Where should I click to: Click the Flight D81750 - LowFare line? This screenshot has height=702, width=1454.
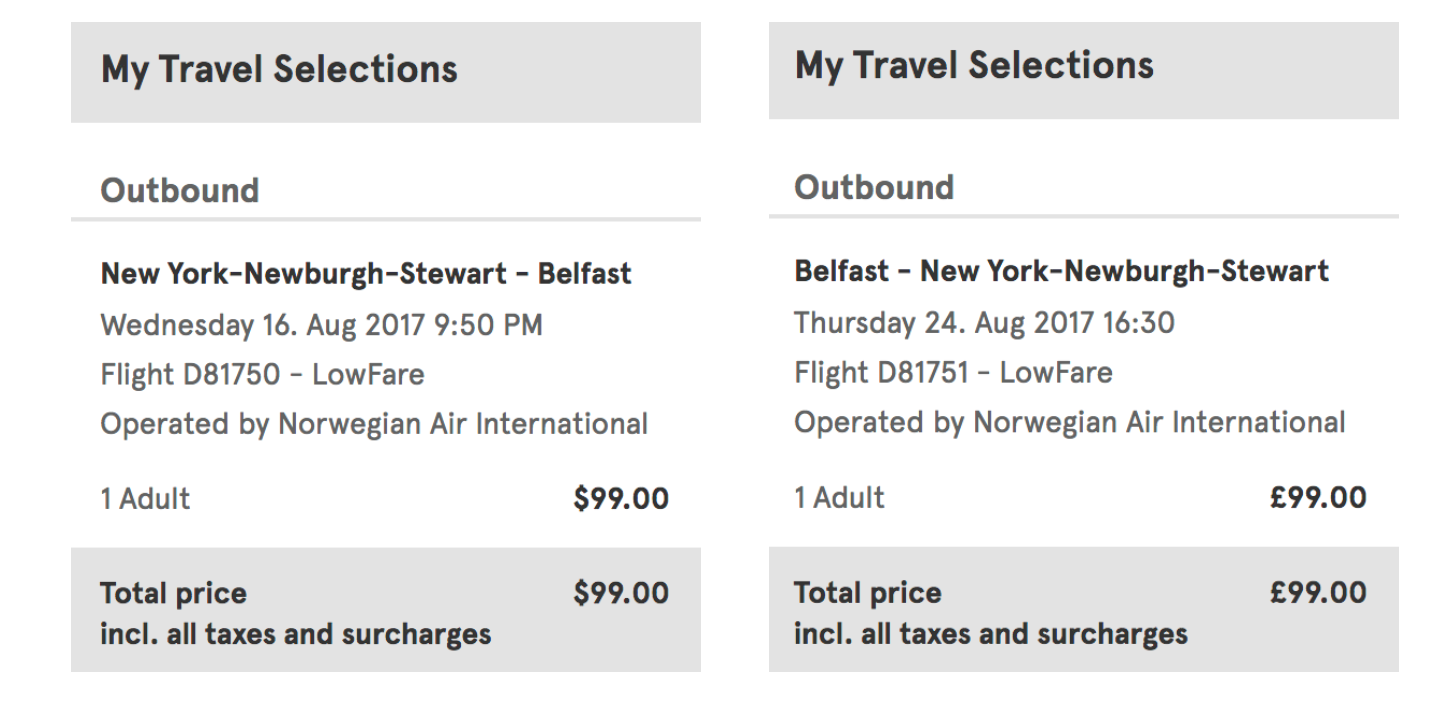tap(262, 375)
